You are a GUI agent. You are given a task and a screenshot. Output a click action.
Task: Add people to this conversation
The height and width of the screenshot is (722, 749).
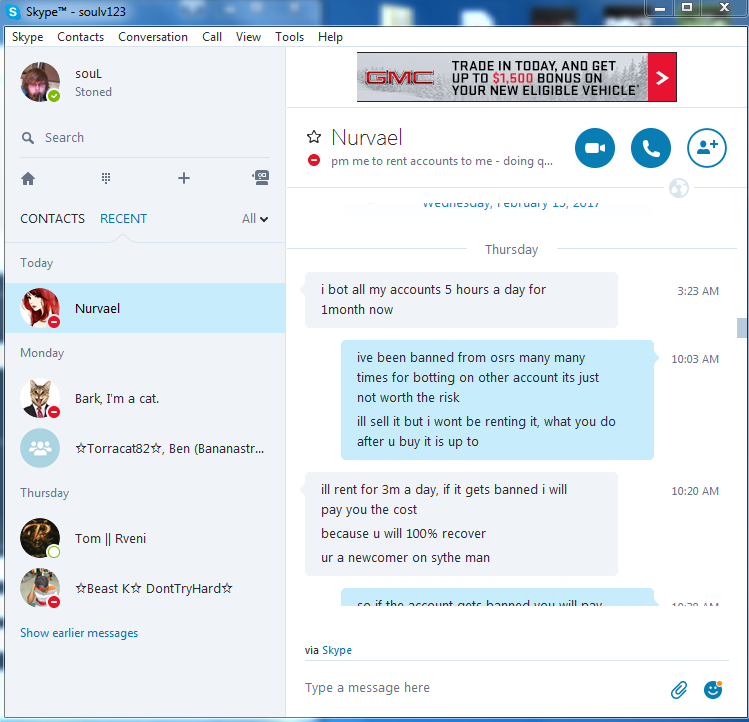coord(707,148)
